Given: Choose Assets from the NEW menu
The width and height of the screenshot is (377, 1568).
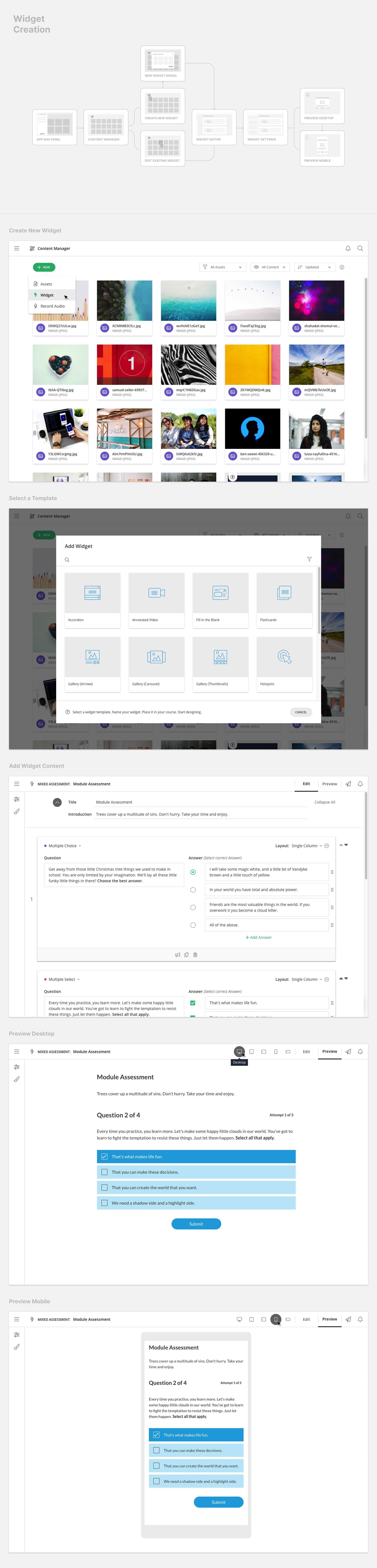Looking at the screenshot, I should 52,284.
